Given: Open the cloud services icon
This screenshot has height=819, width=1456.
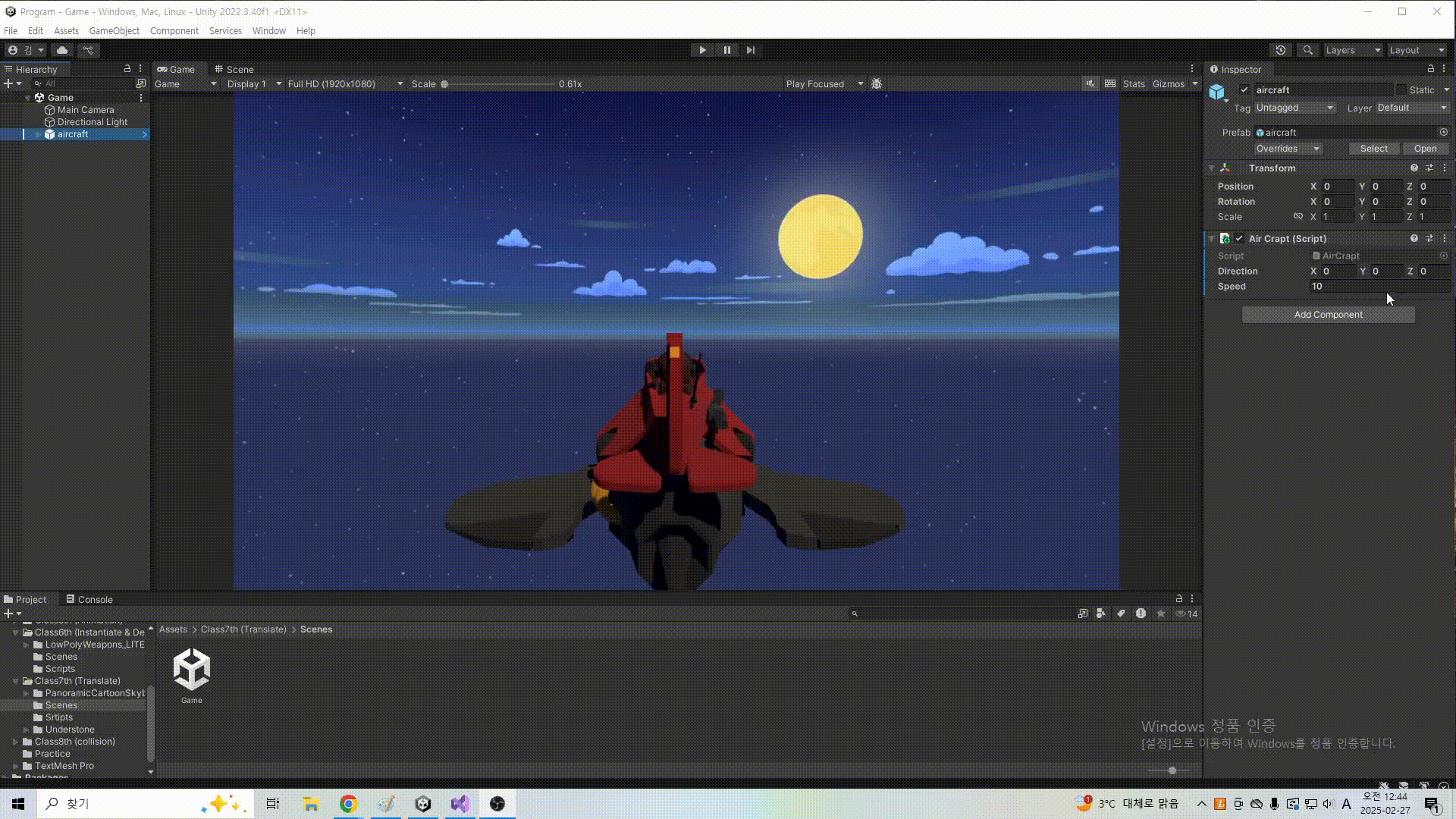Looking at the screenshot, I should (62, 50).
